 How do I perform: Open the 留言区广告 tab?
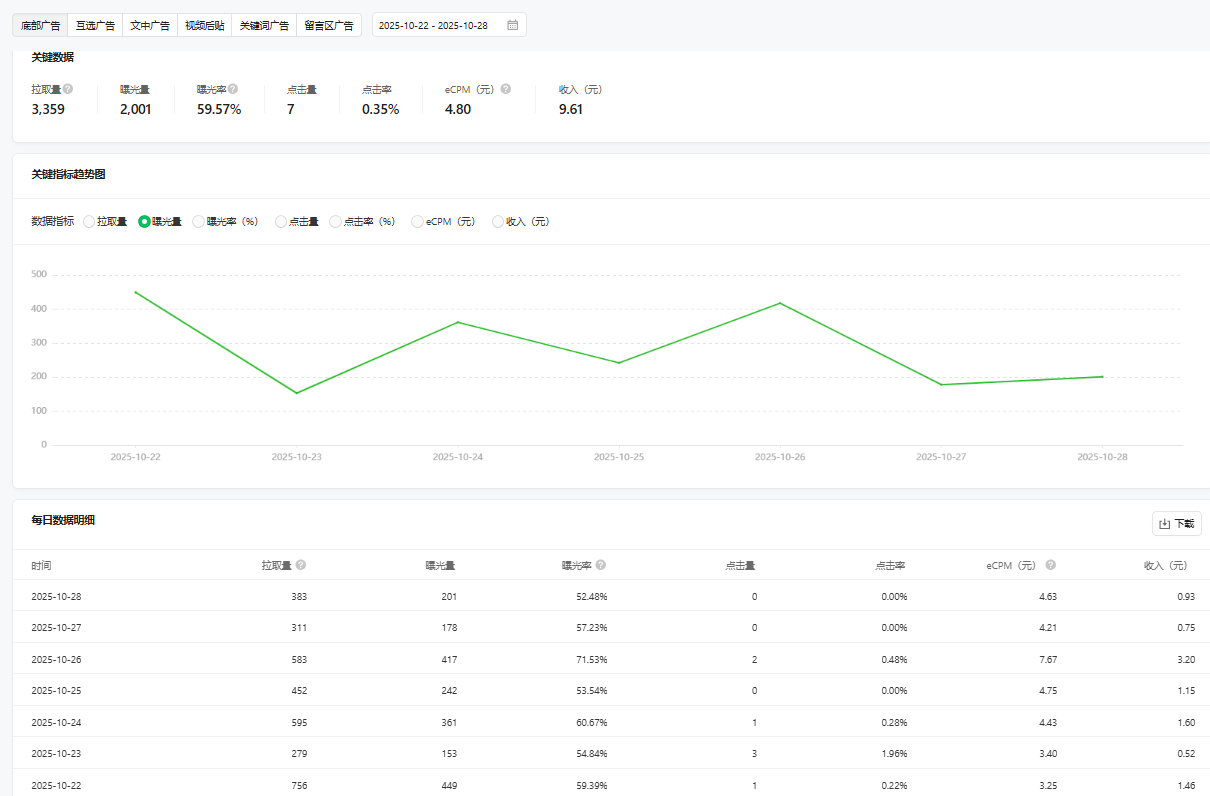point(329,25)
